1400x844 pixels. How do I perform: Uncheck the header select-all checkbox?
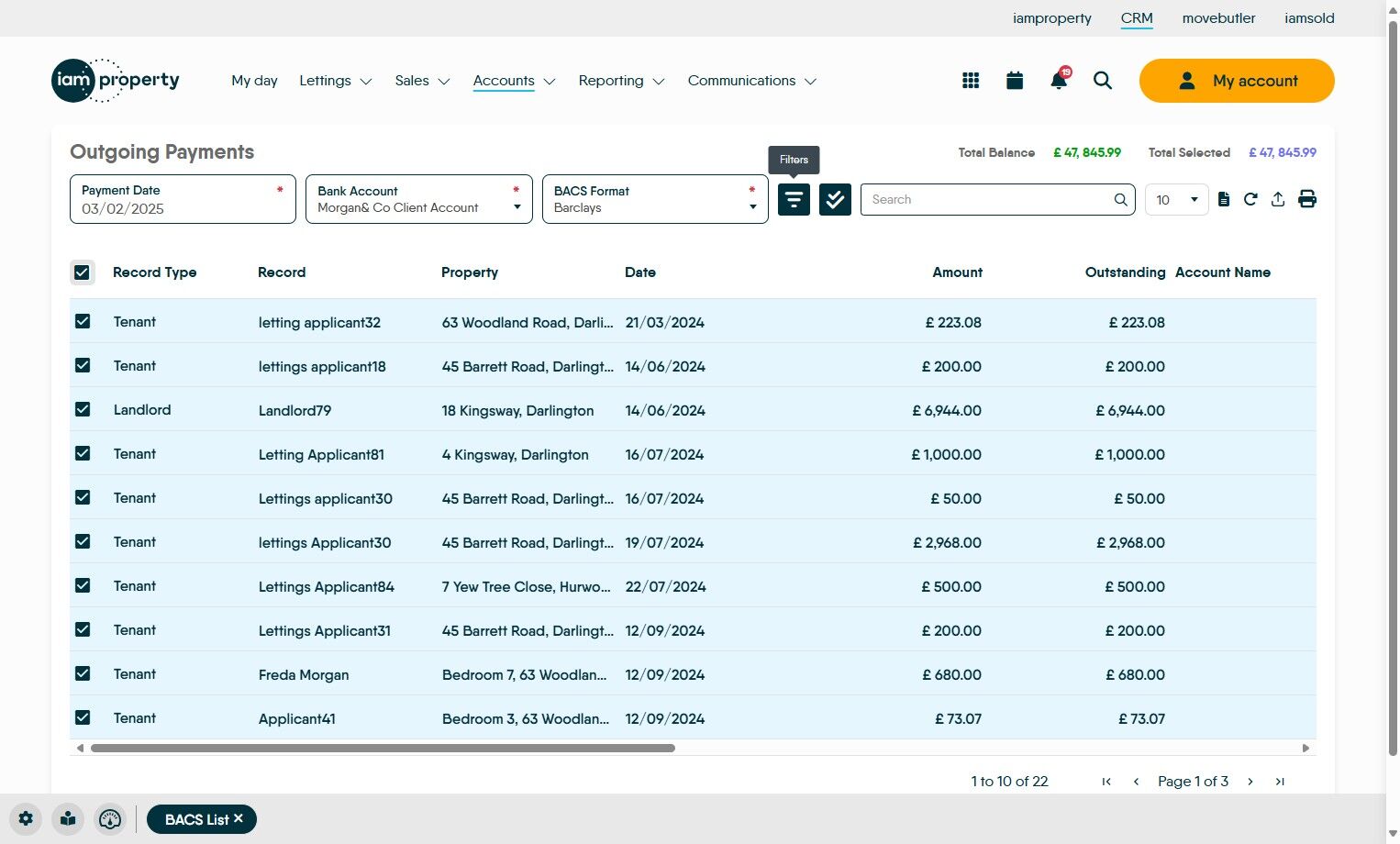[83, 272]
